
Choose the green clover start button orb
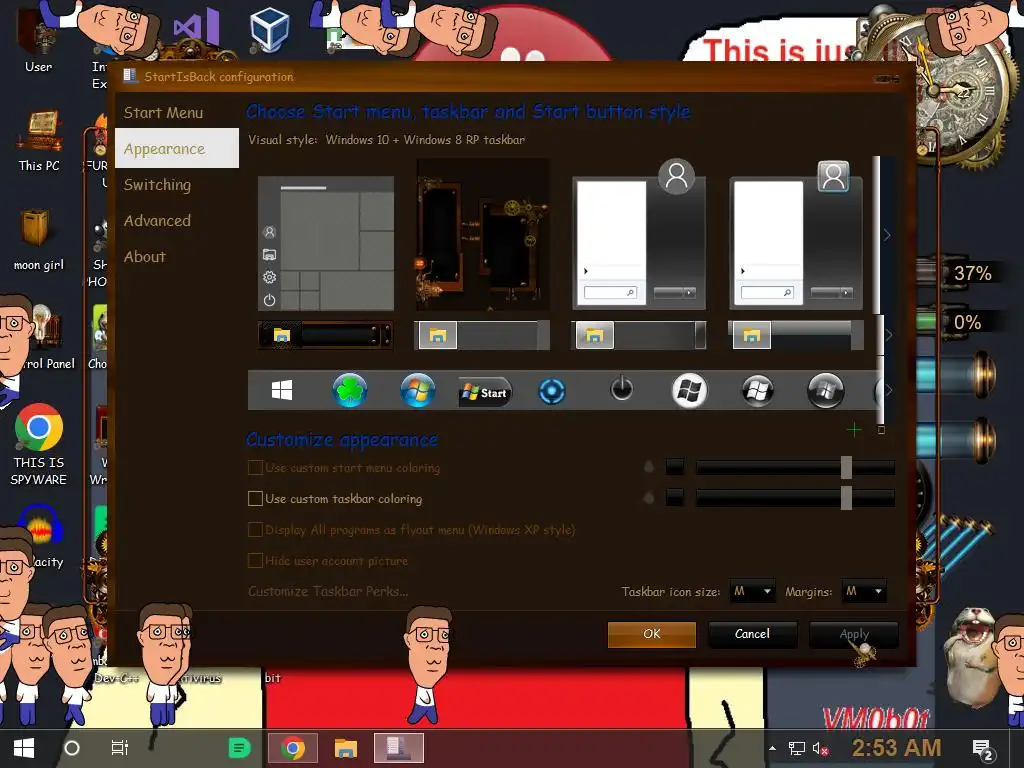point(350,391)
